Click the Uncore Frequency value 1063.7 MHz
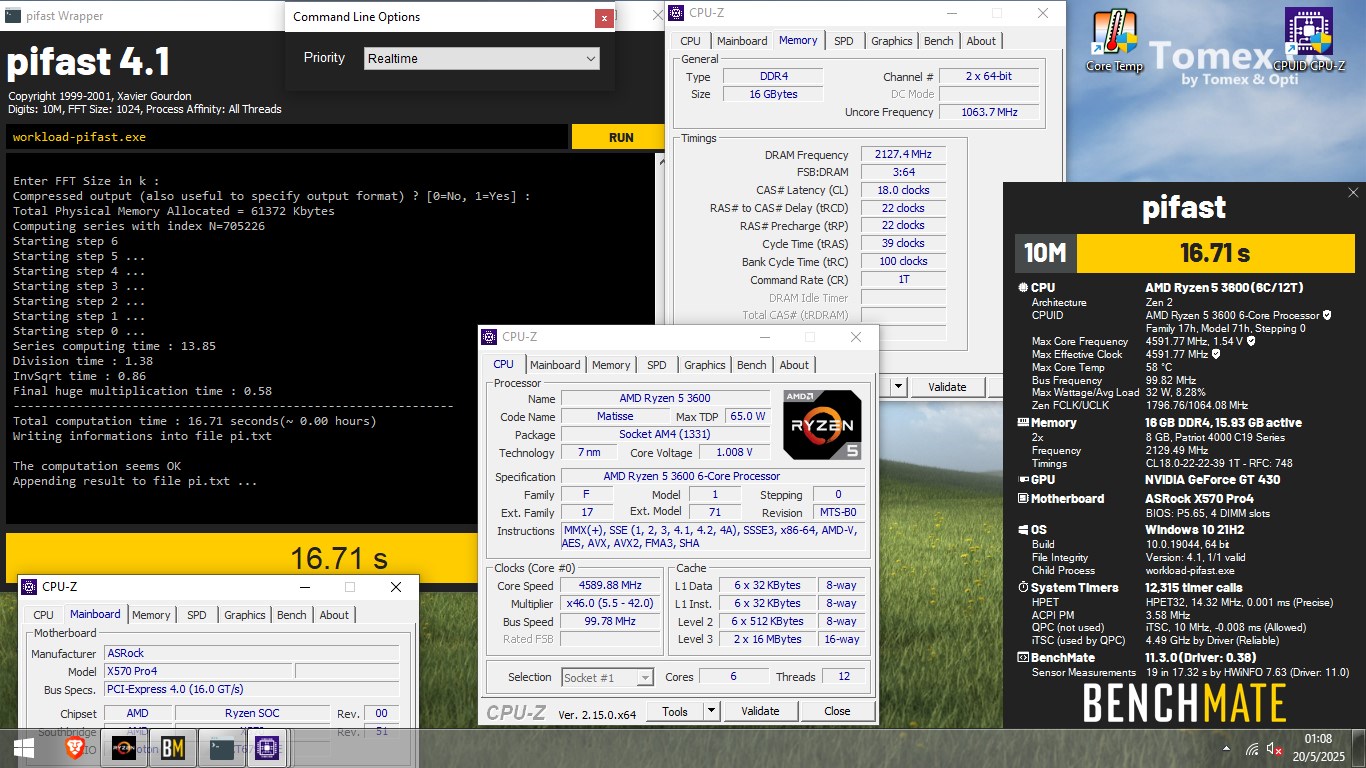The width and height of the screenshot is (1366, 768). coord(990,112)
